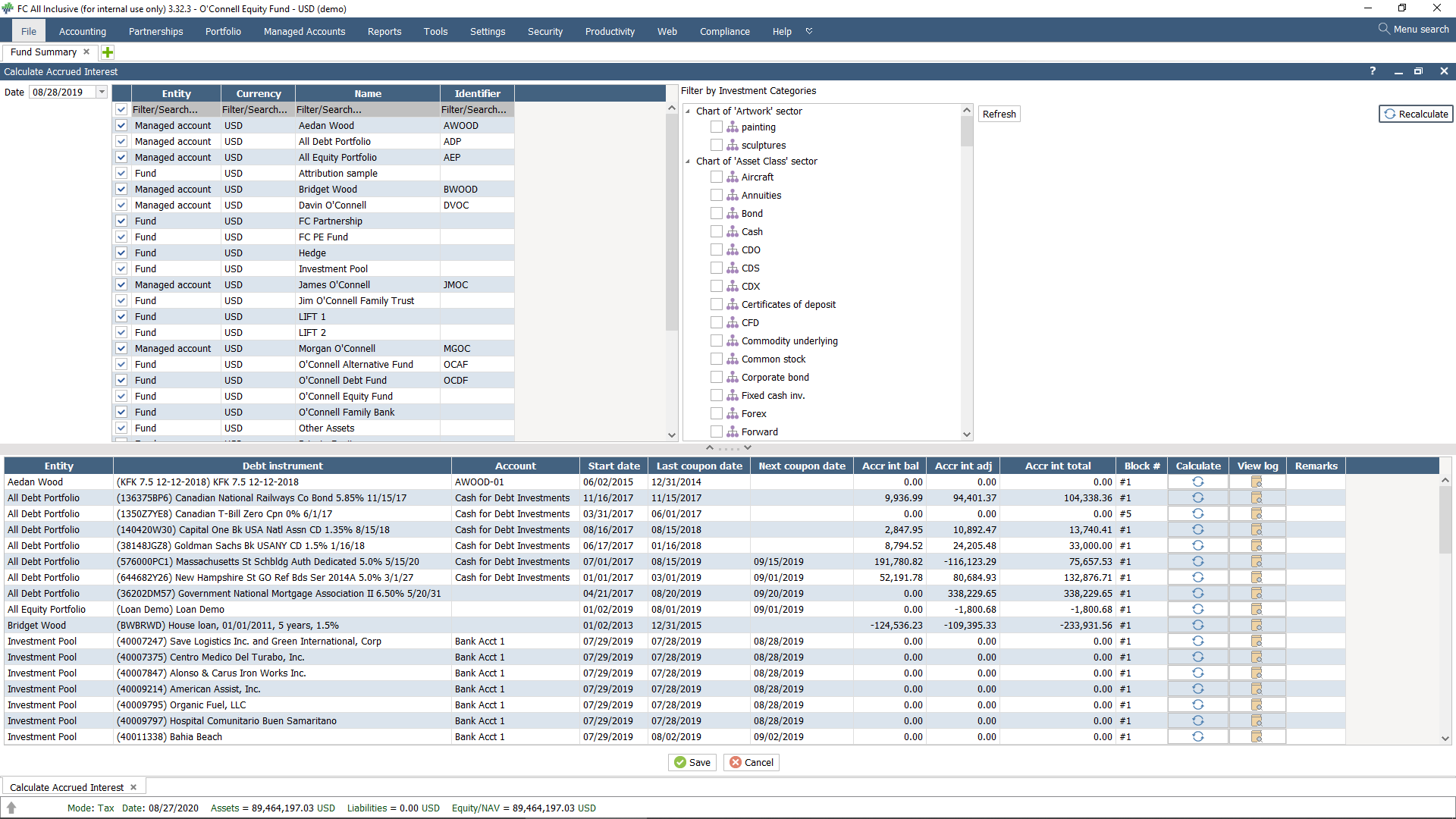Image resolution: width=1456 pixels, height=819 pixels.
Task: Click calculate icon for Goldman Sachs CD row
Action: (x=1198, y=546)
